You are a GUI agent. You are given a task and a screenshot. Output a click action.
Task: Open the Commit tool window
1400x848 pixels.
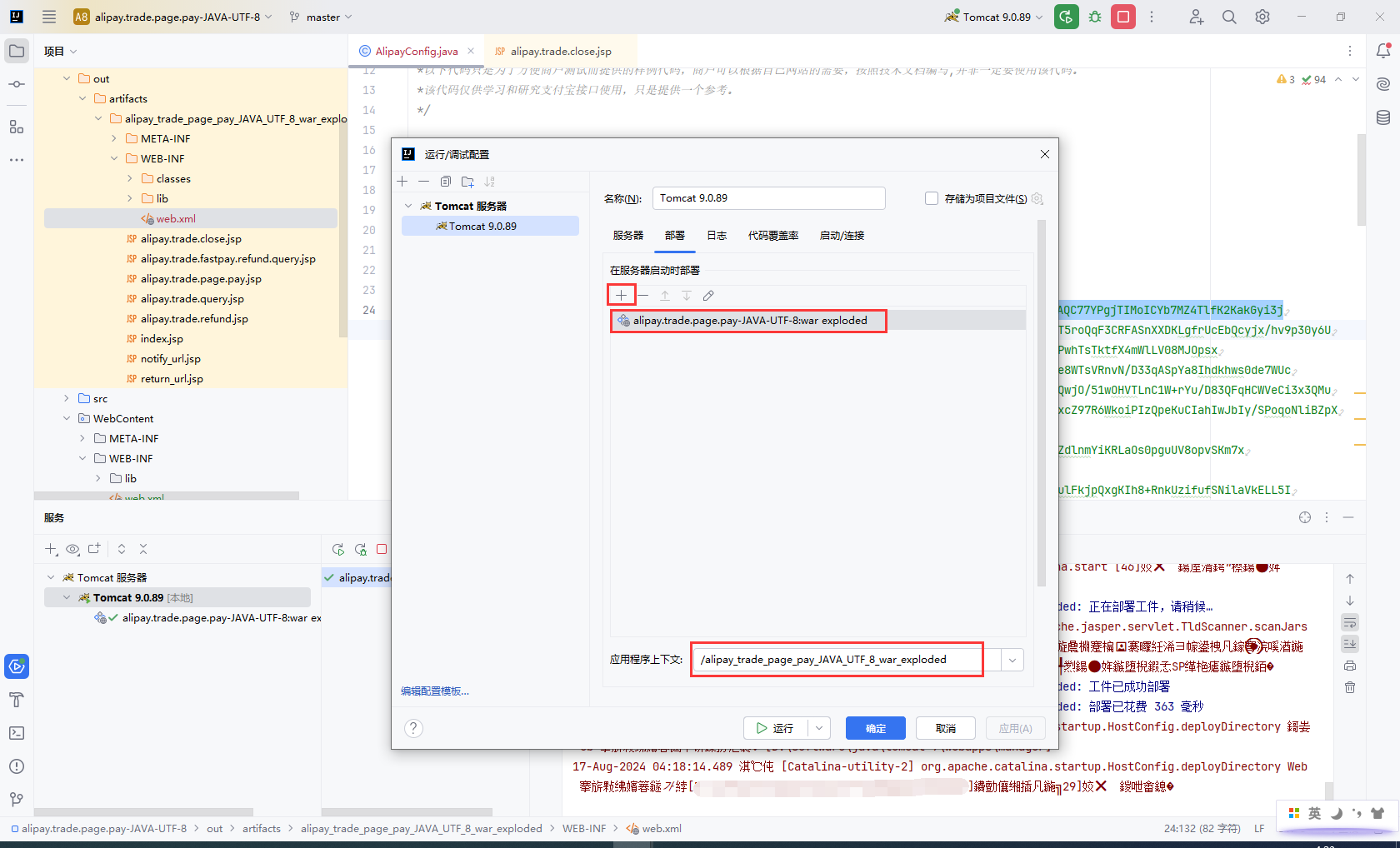click(17, 84)
